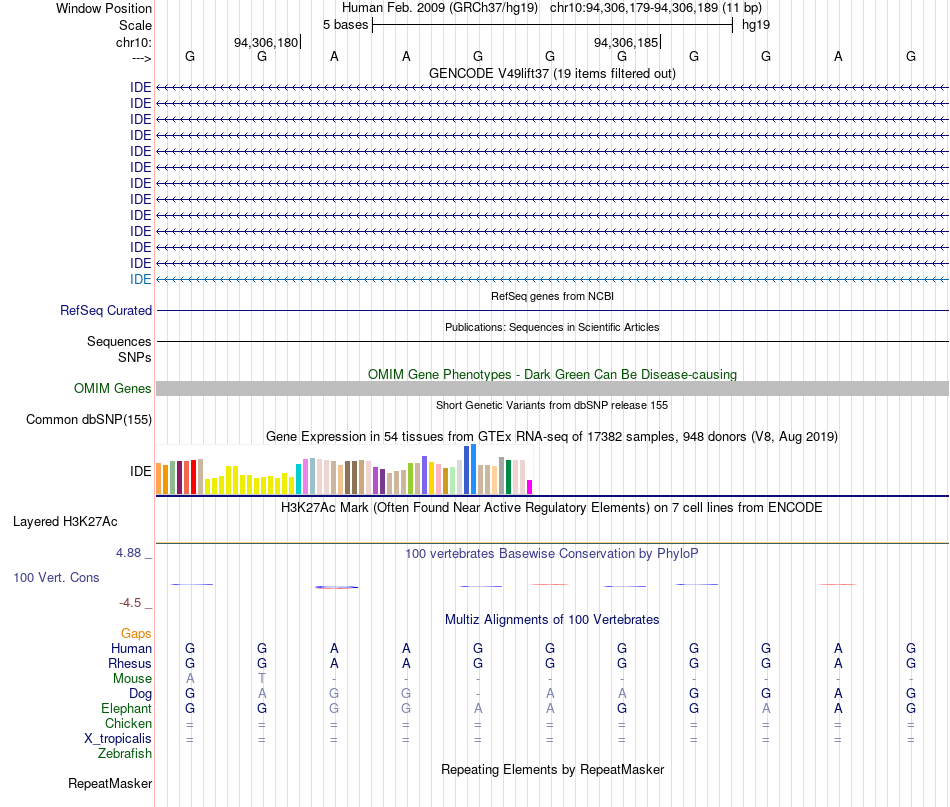Image resolution: width=950 pixels, height=807 pixels.
Task: Click the 5 bases scale bar
Action: [552, 25]
